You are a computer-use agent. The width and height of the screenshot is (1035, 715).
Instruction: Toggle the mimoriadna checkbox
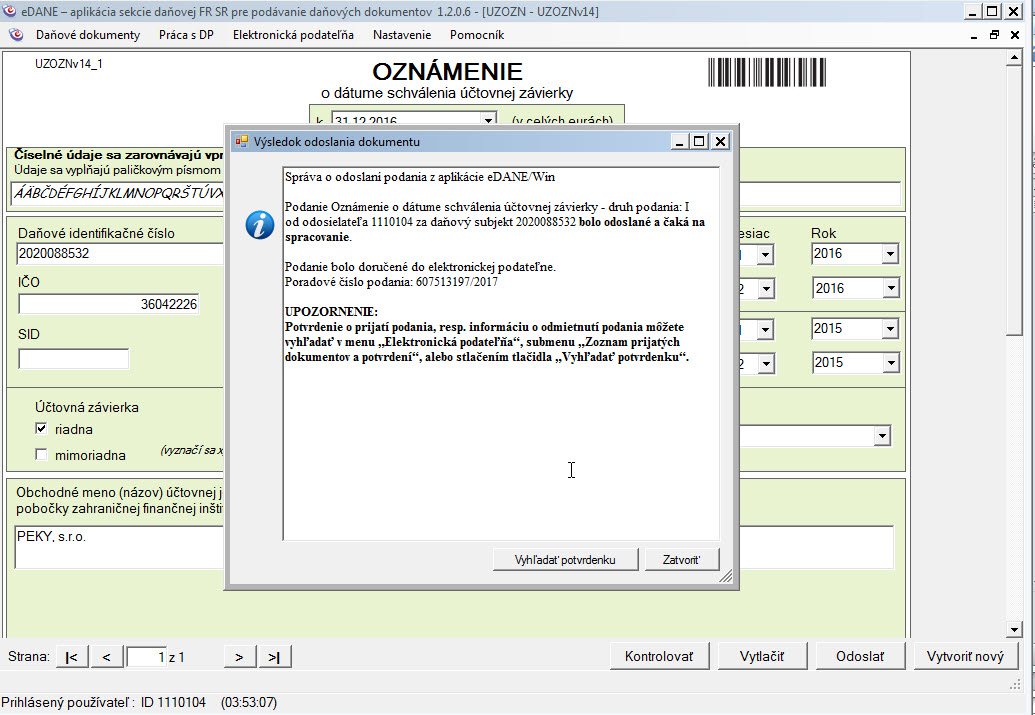click(x=42, y=454)
